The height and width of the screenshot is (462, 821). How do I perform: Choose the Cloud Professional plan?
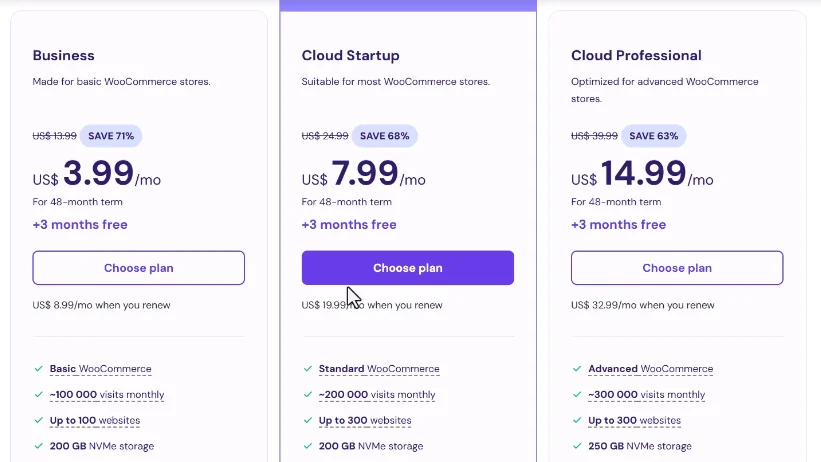tap(677, 268)
